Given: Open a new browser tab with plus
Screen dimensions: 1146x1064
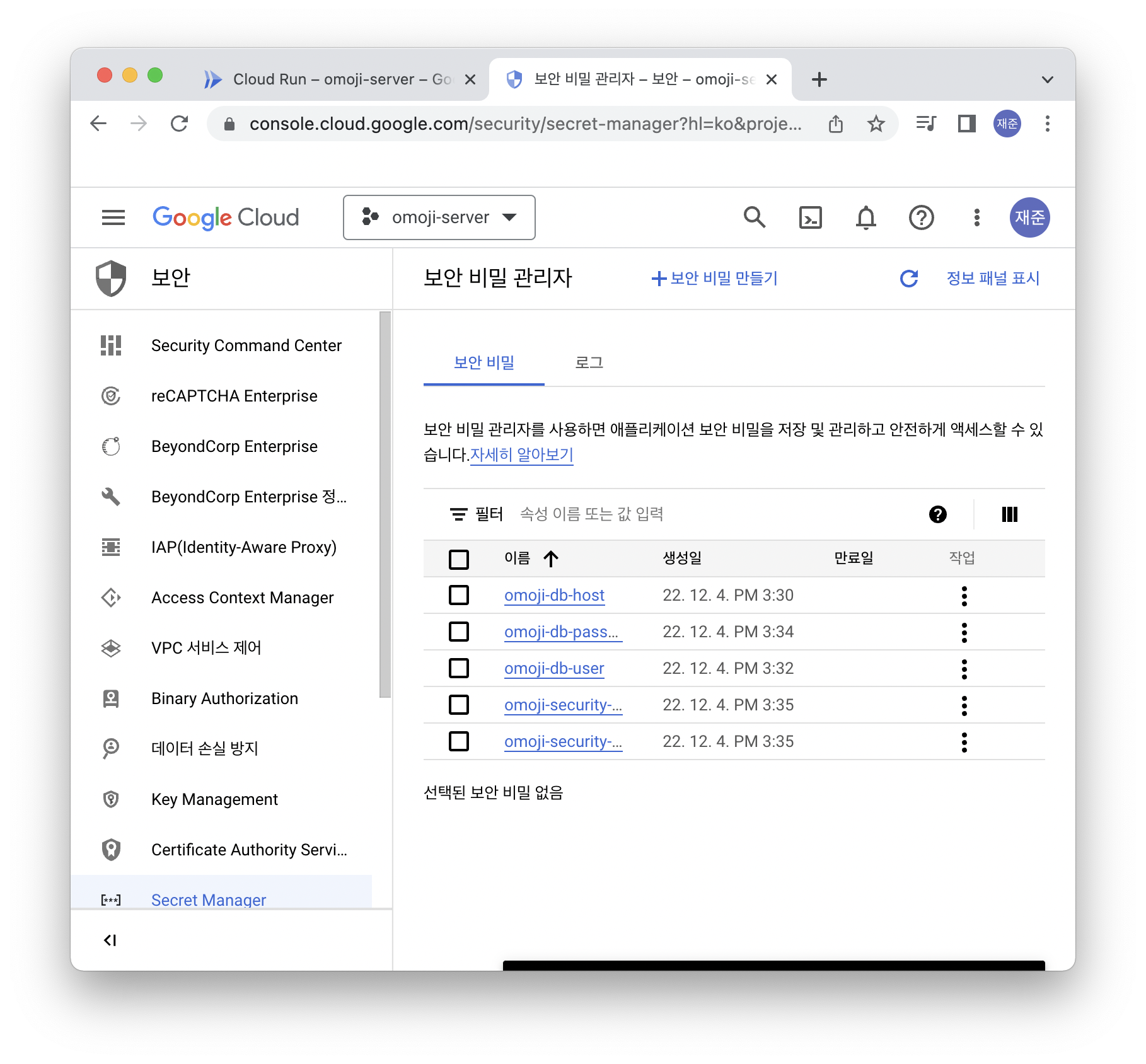Looking at the screenshot, I should coord(819,79).
